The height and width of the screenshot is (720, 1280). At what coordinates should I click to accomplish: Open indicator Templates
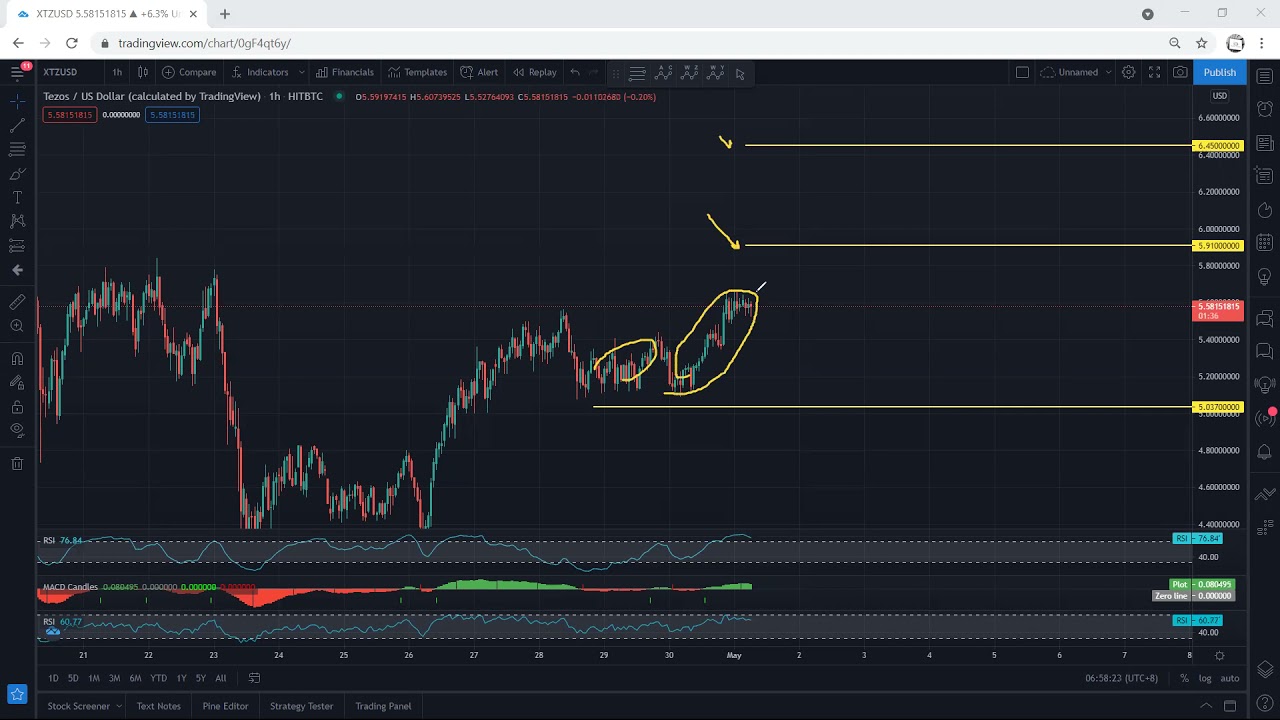point(418,72)
